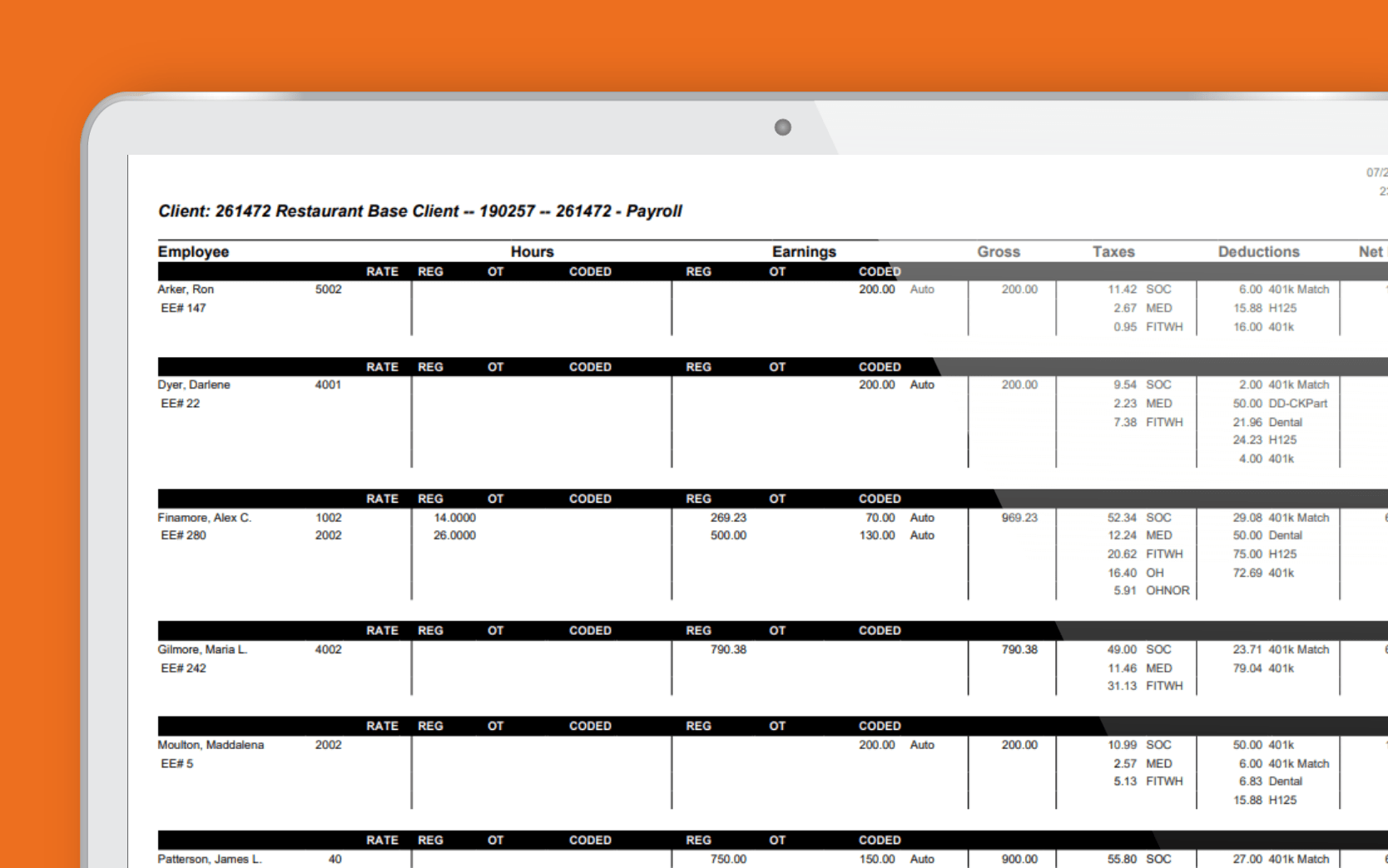This screenshot has width=1388, height=868.
Task: Click rate code 5002 for Arker
Action: pos(328,290)
